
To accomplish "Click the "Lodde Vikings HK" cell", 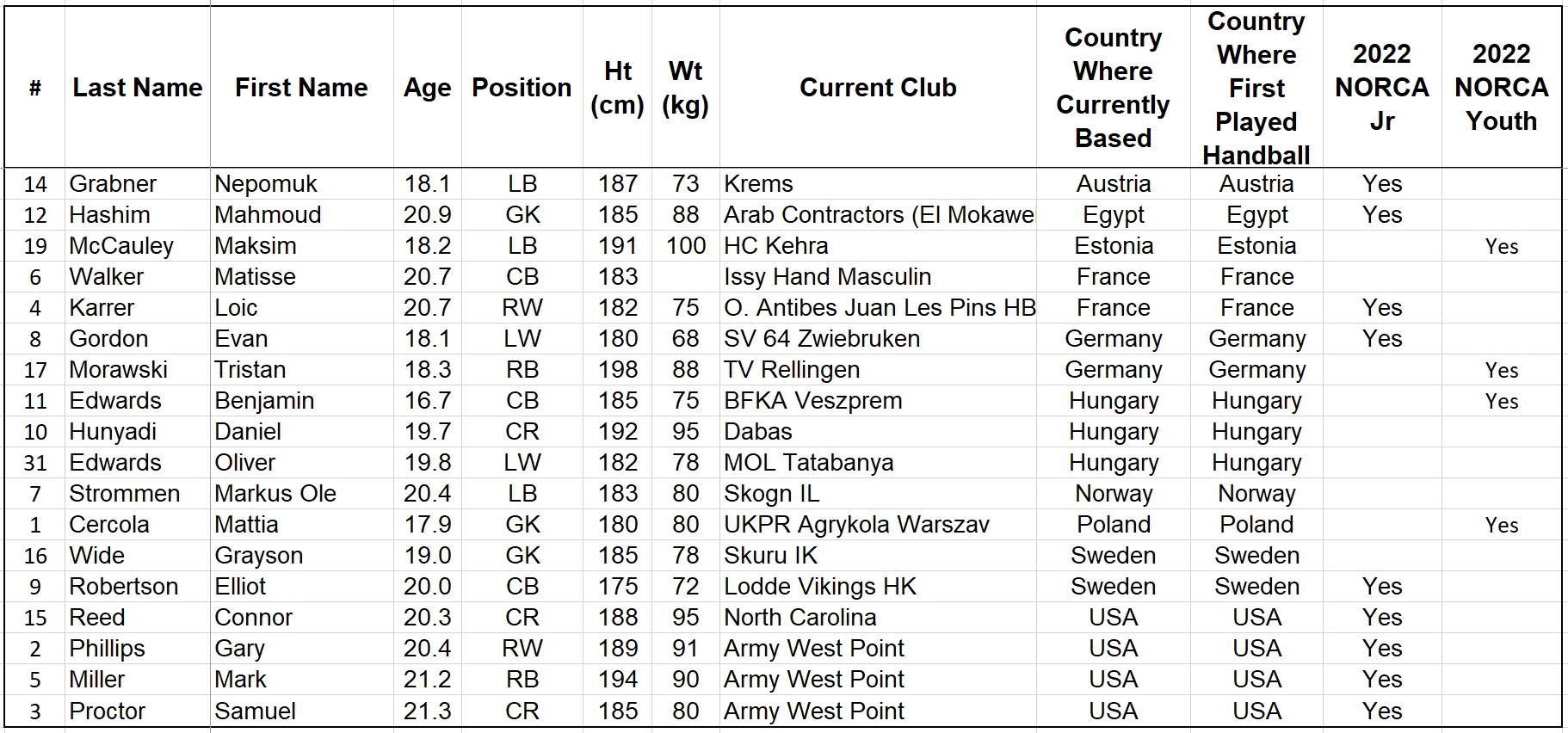I will 819,587.
